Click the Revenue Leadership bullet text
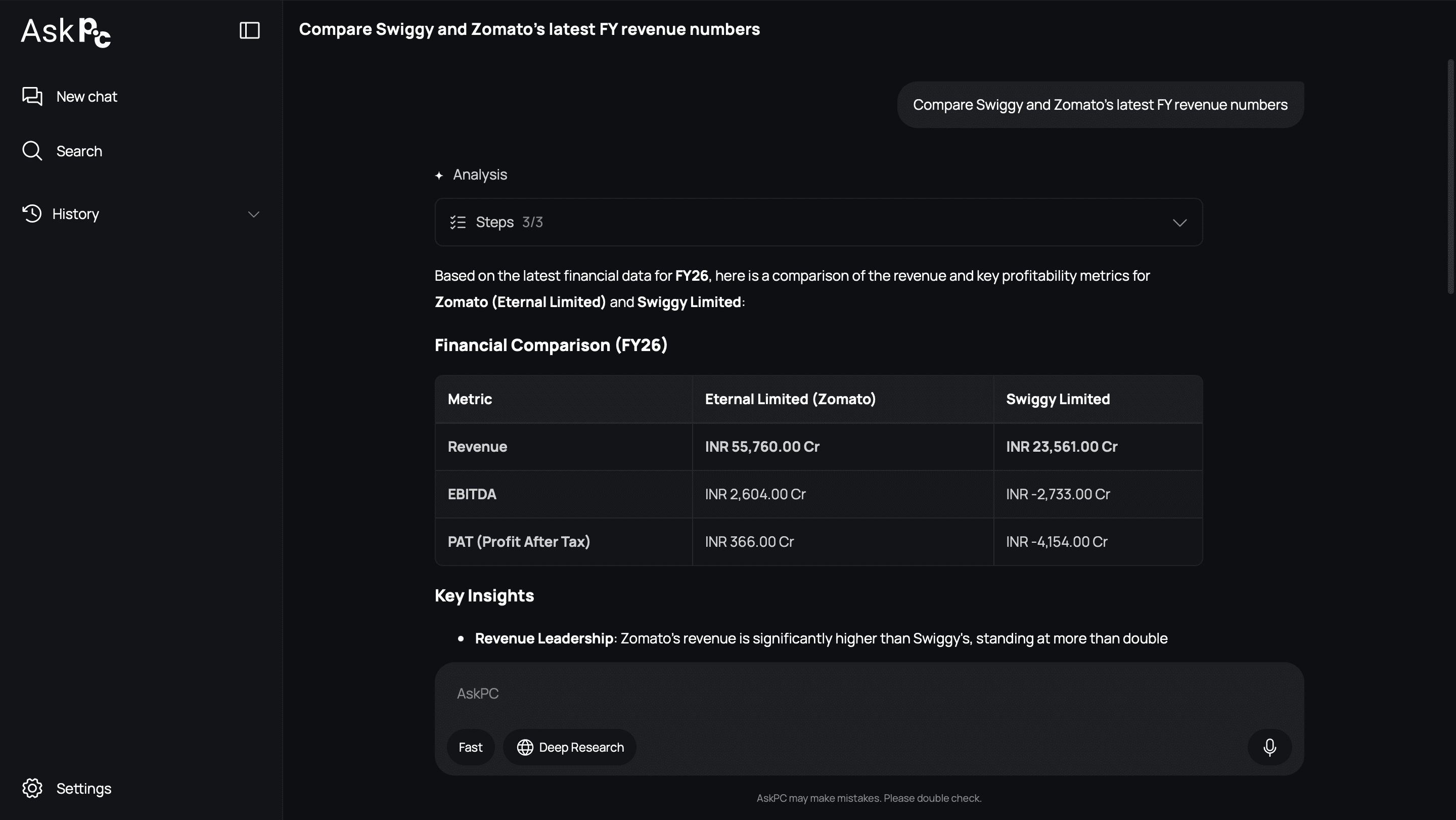This screenshot has width=1456, height=820. [x=821, y=638]
